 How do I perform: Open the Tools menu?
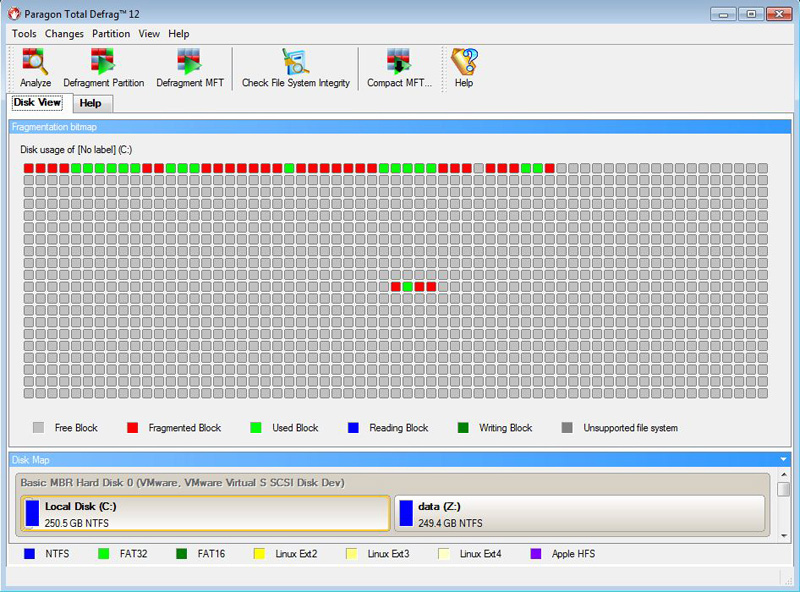pos(24,34)
